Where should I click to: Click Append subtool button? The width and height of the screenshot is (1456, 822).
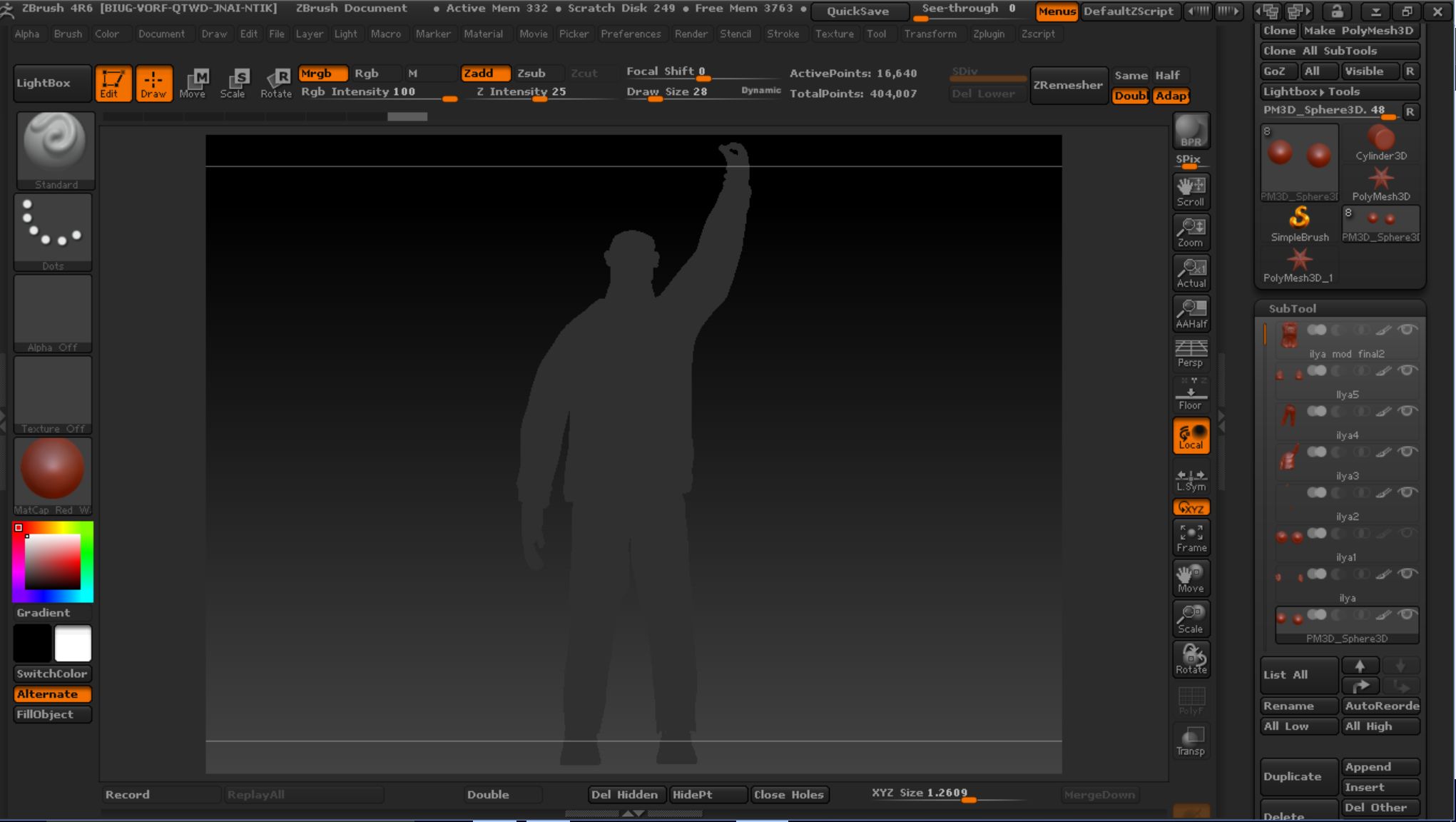coord(1381,767)
